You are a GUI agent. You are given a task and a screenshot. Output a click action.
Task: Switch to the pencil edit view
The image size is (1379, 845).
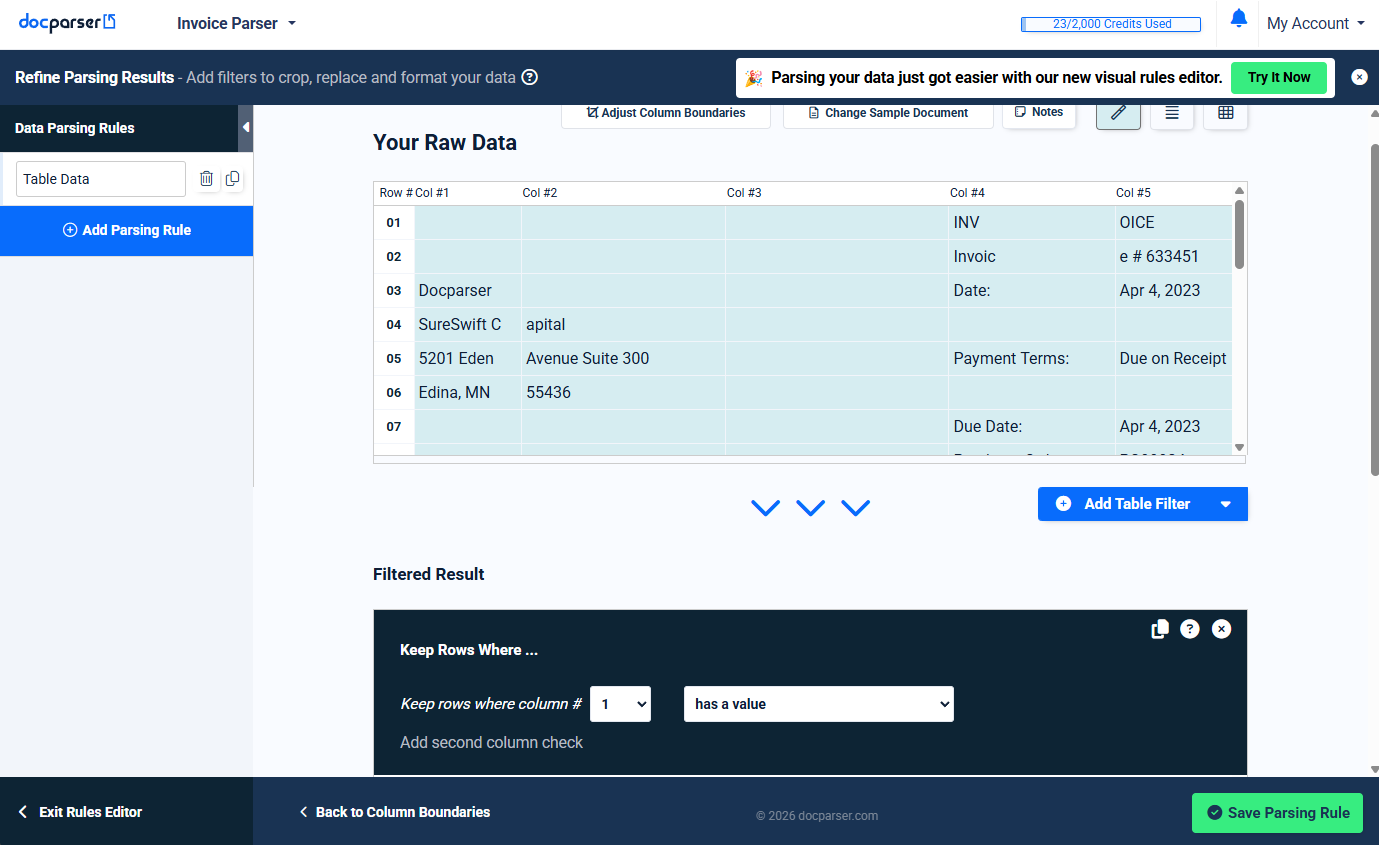click(1118, 113)
